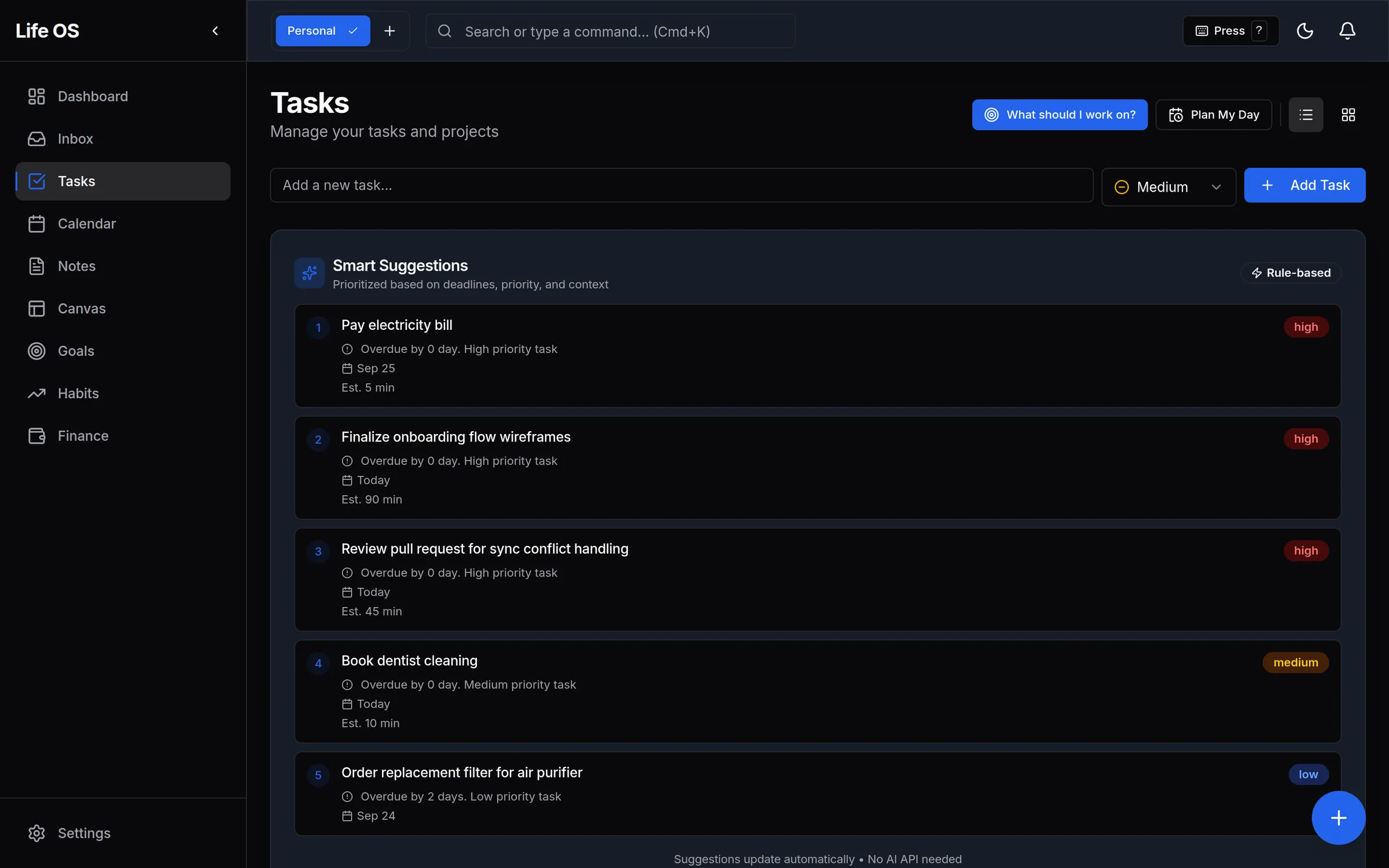1389x868 pixels.
Task: Go to Dashboard in sidebar
Action: (123, 96)
